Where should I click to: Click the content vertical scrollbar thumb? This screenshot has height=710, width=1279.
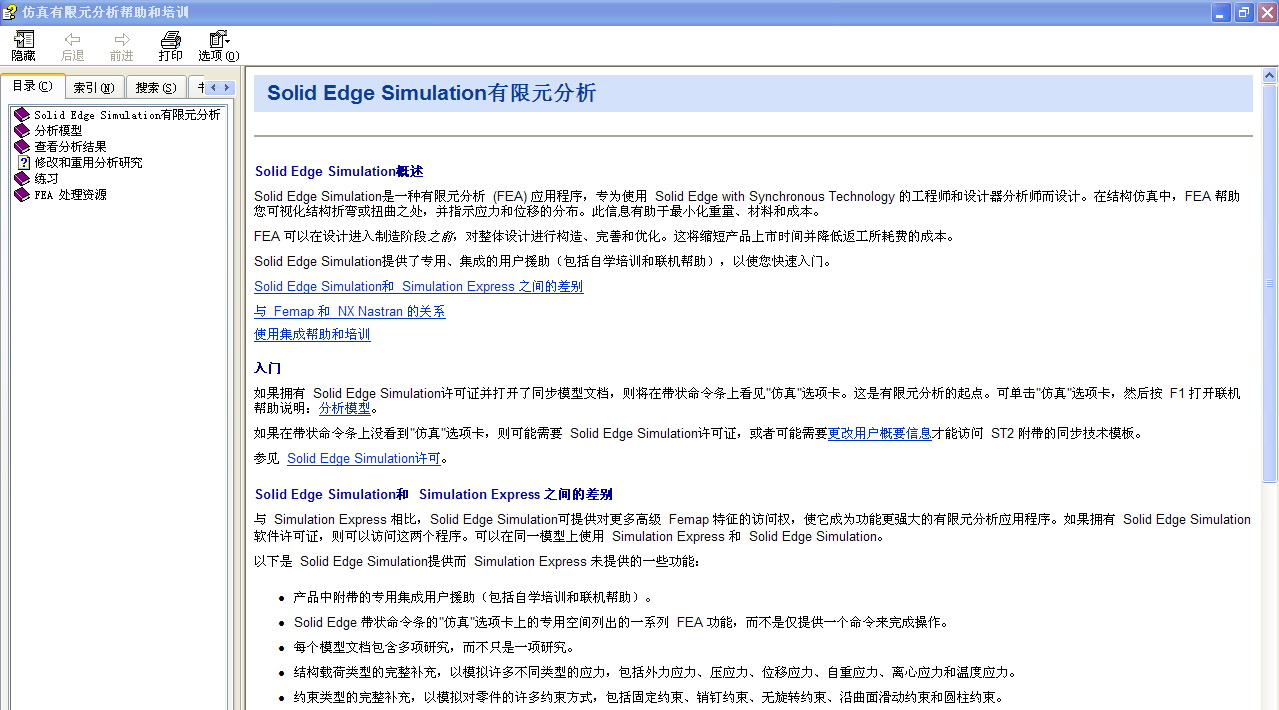(1270, 283)
